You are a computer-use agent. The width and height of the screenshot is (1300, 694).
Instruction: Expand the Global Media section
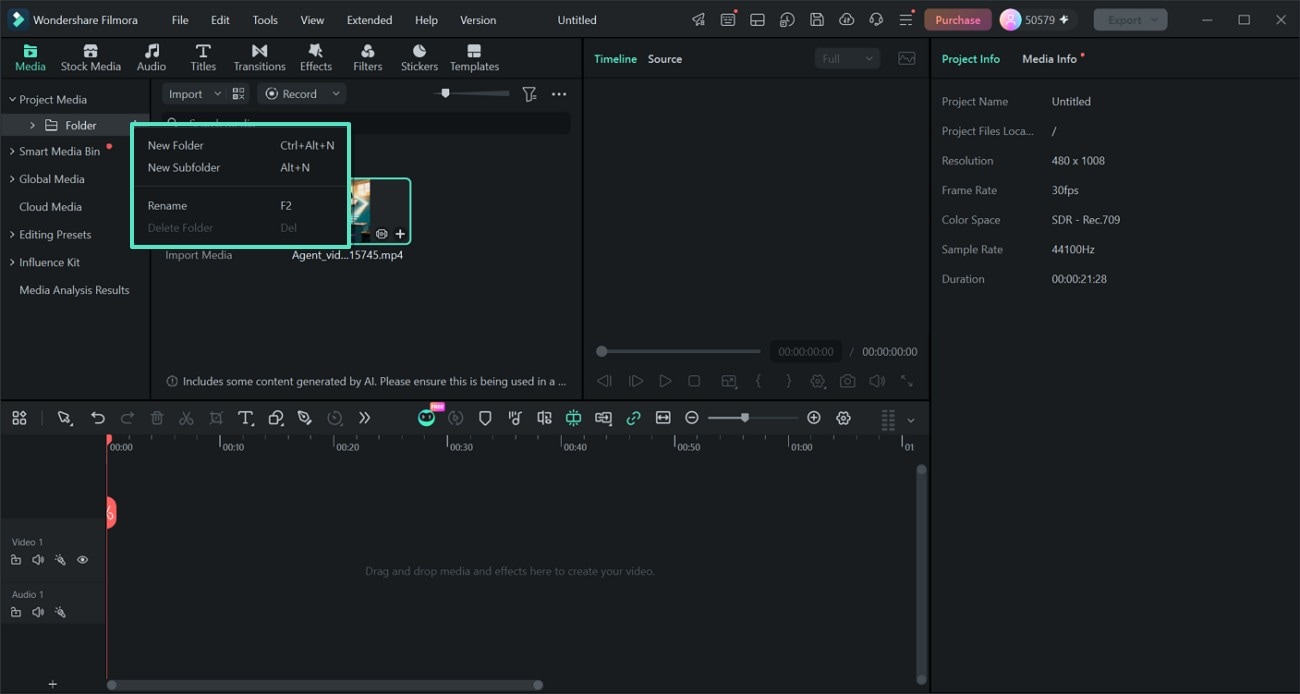12,179
